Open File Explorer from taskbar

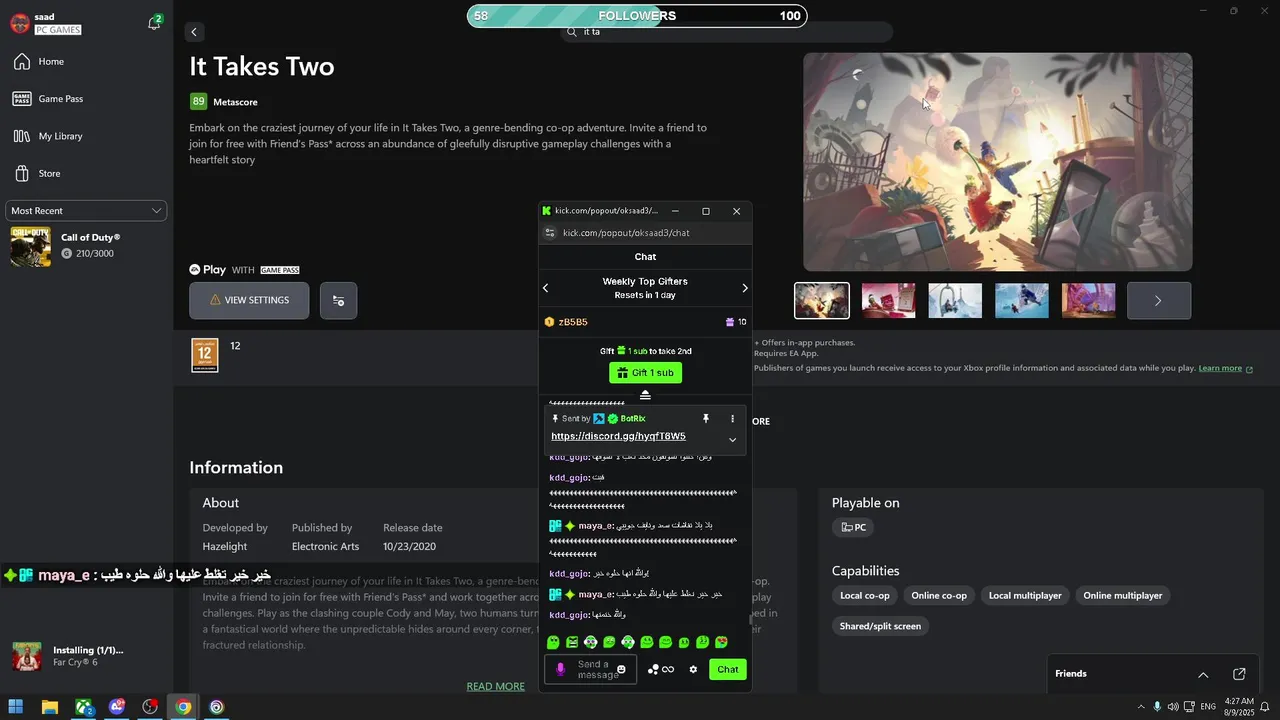pos(50,707)
